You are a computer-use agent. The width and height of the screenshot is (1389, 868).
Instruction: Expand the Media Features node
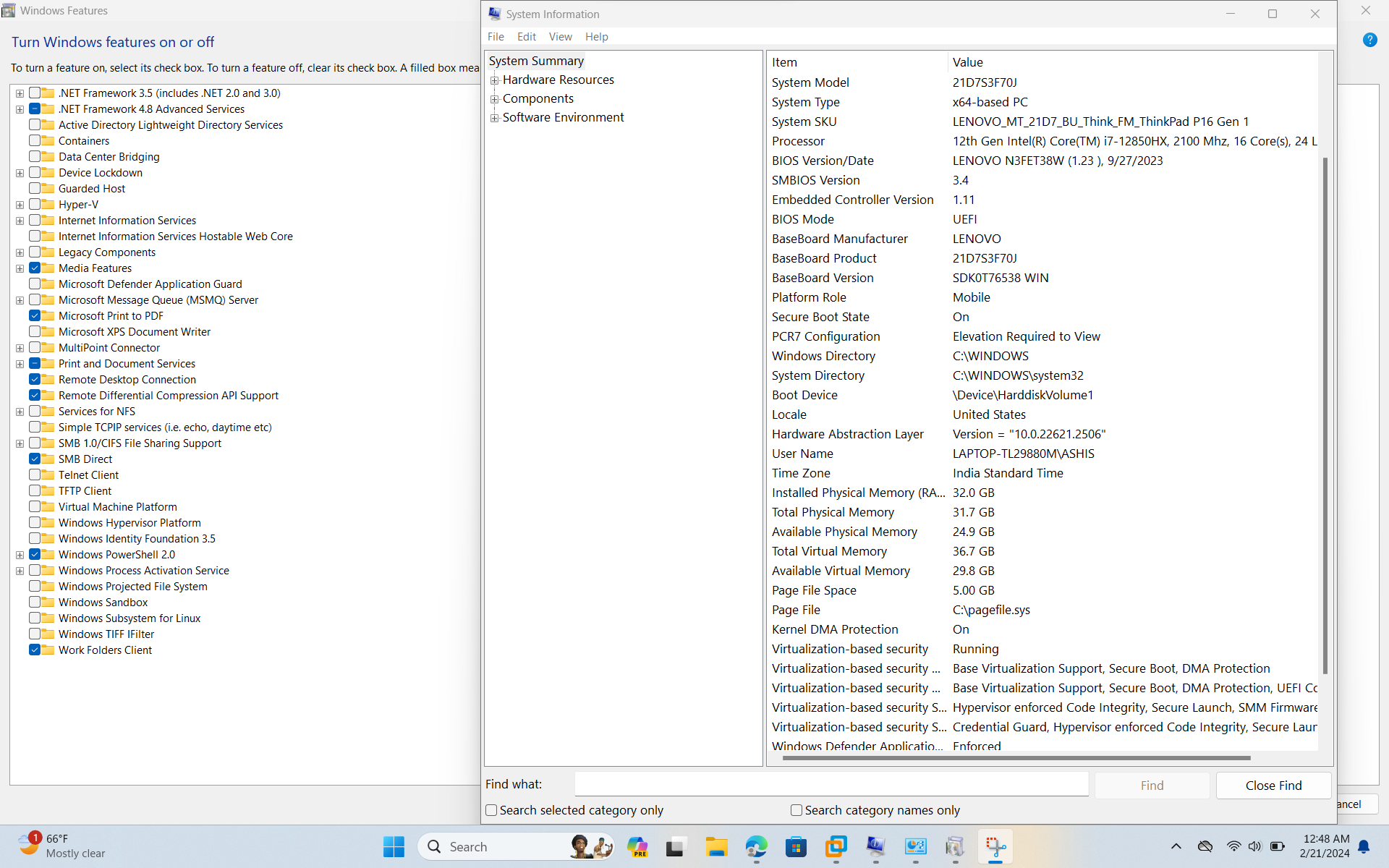[x=20, y=268]
